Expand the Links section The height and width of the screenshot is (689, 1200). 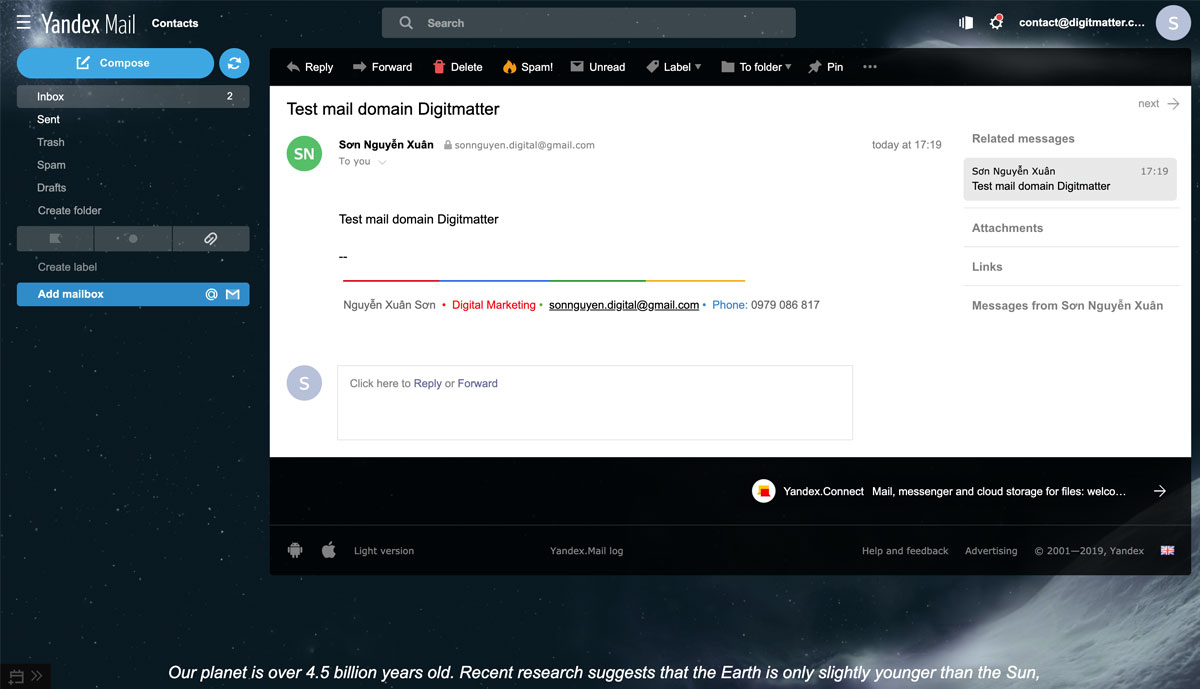point(987,267)
